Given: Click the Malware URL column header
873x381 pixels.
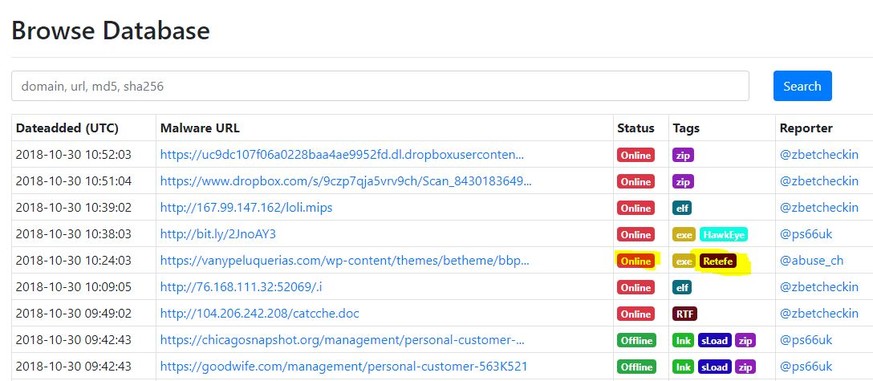Looking at the screenshot, I should coord(200,128).
